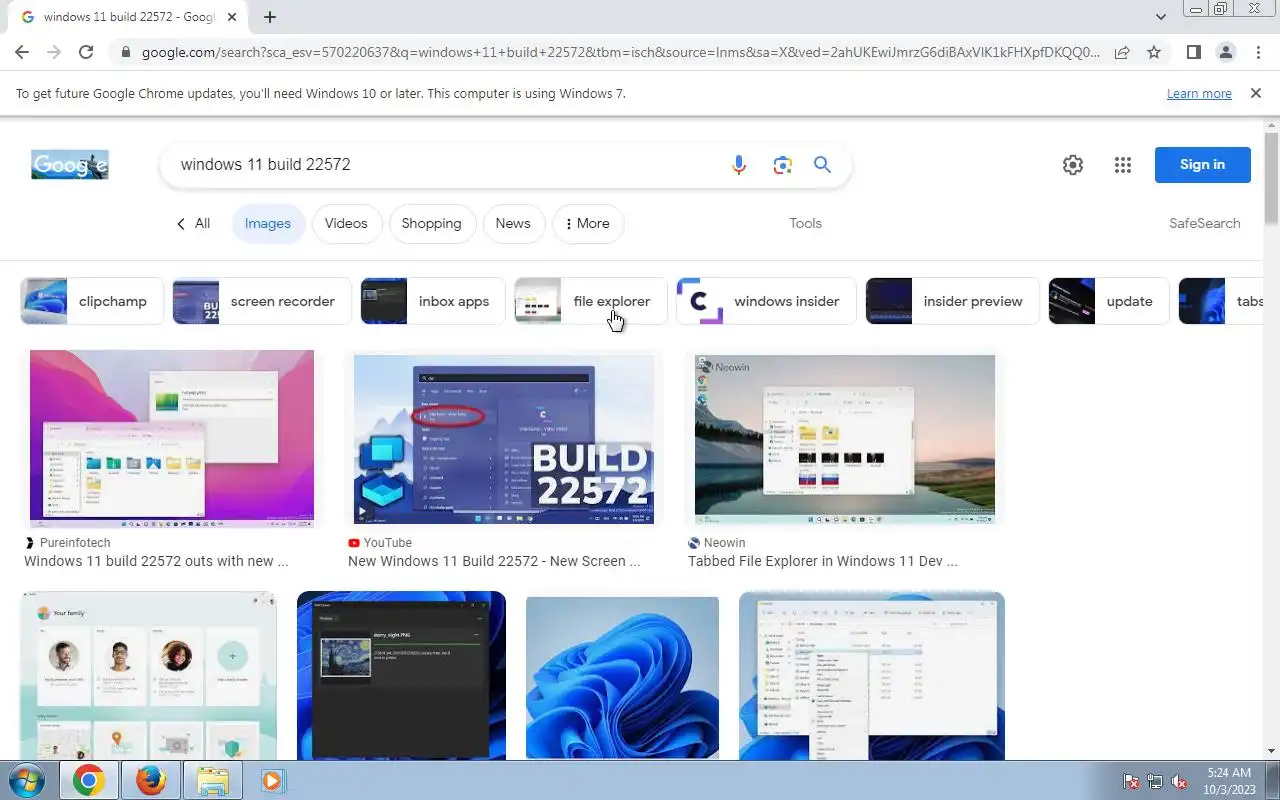Expand the More search options menu
The image size is (1280, 800).
(x=588, y=224)
